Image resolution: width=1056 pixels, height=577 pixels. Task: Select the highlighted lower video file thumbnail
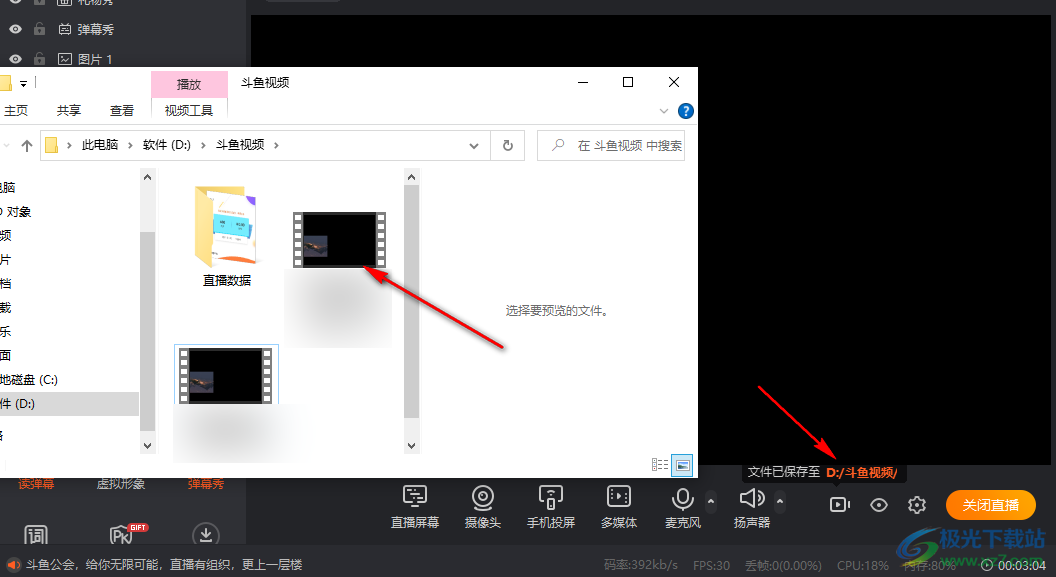(226, 376)
